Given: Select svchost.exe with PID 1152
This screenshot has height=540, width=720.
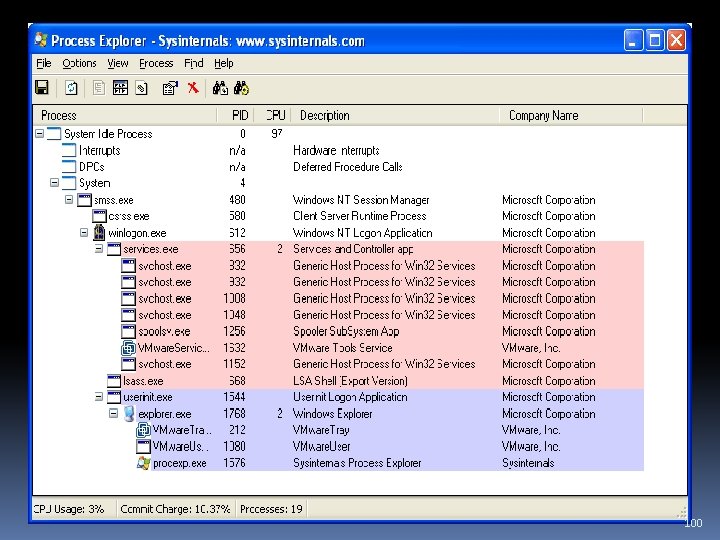Looking at the screenshot, I should pyautogui.click(x=165, y=364).
